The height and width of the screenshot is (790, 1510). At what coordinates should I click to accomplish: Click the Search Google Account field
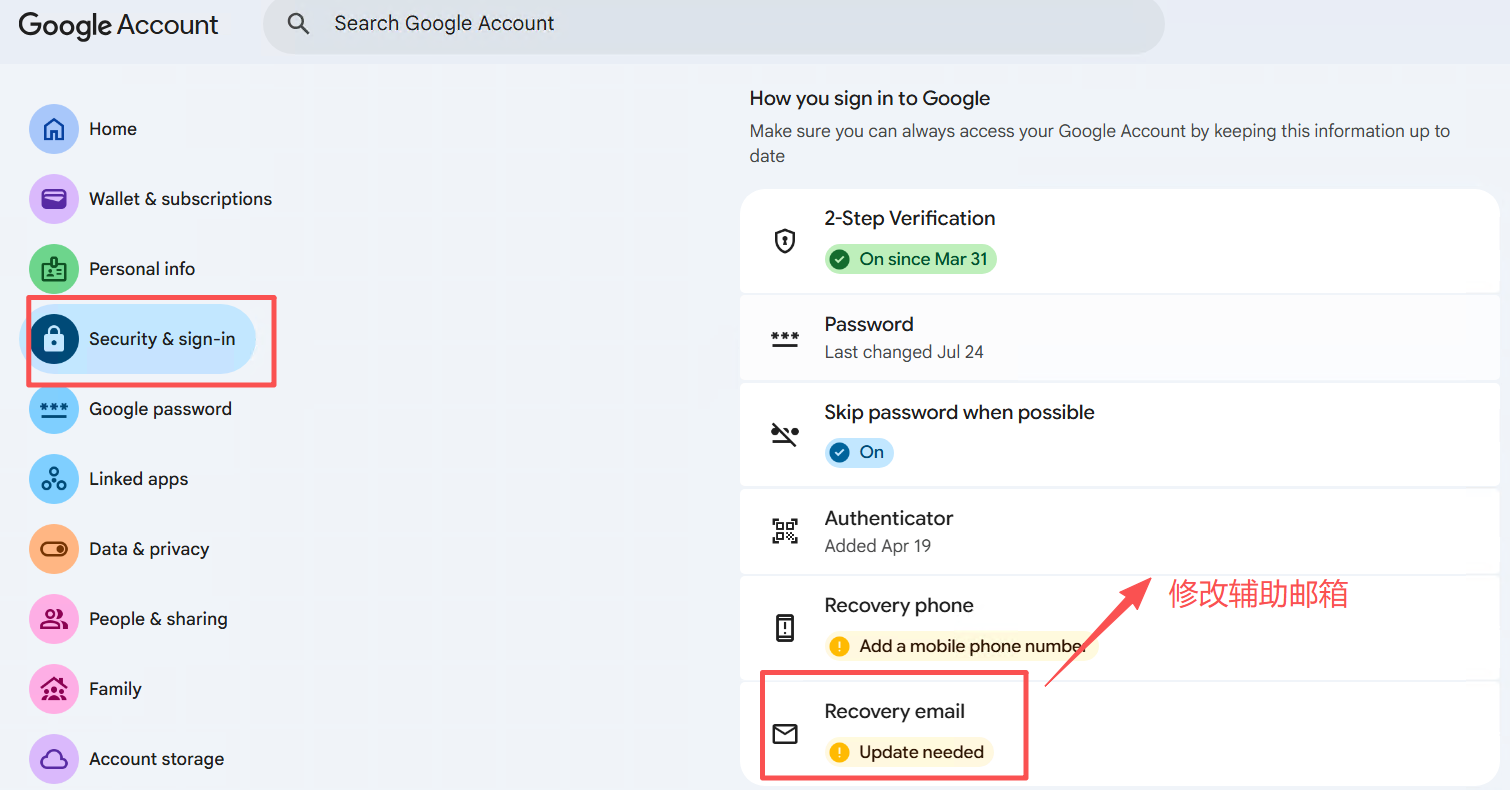pyautogui.click(x=714, y=24)
